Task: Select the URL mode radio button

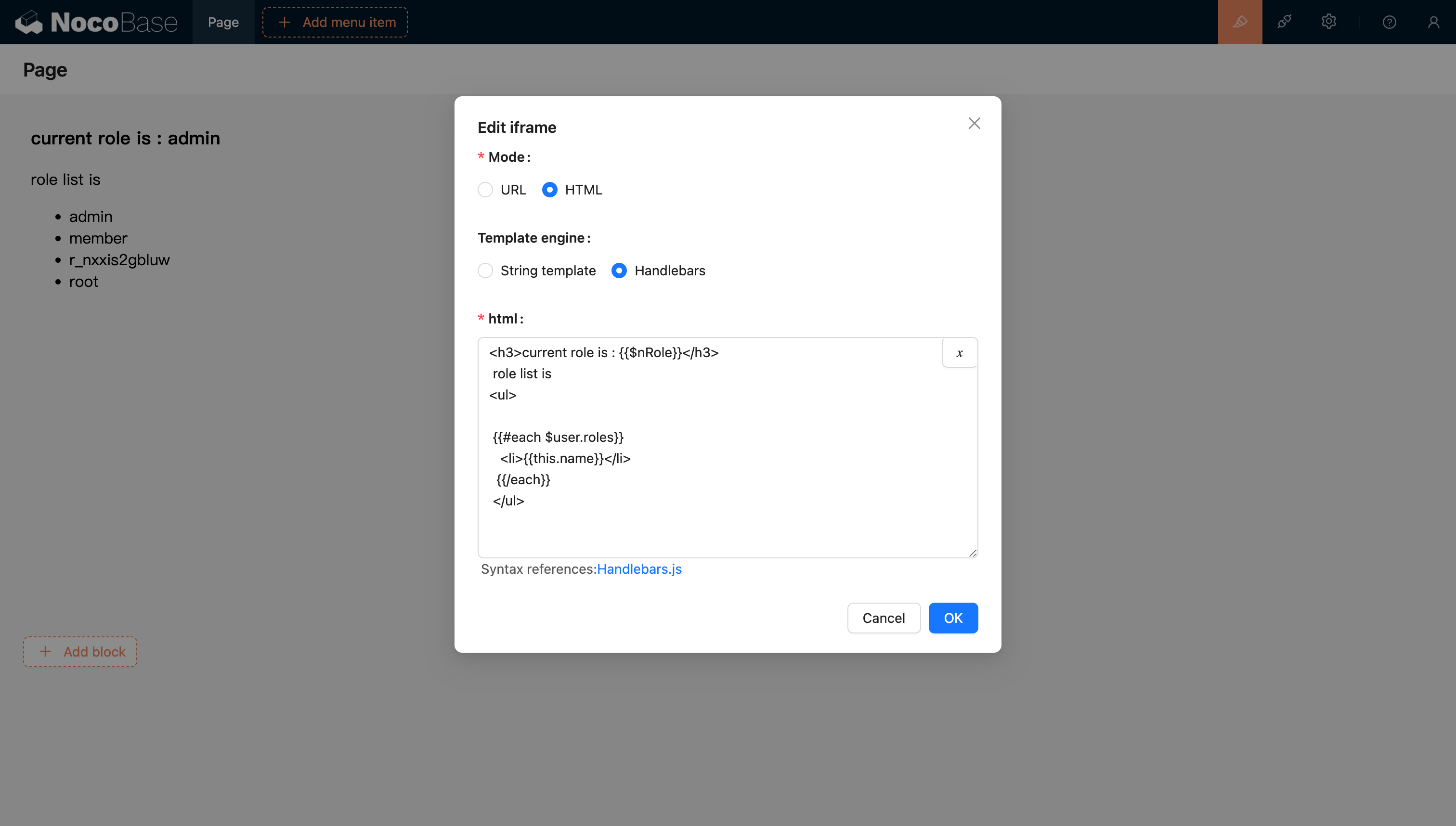Action: (x=485, y=190)
